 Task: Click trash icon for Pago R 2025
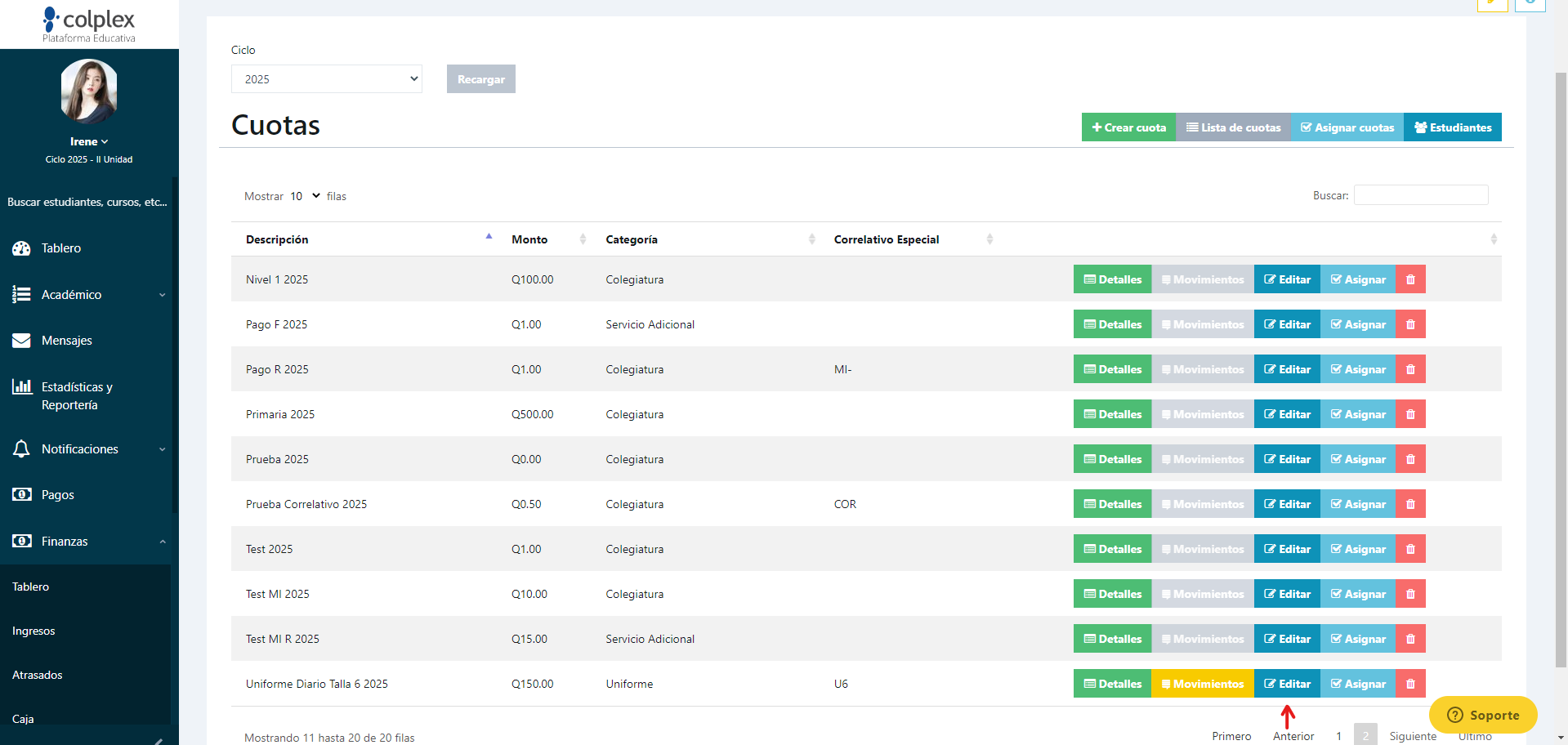pyautogui.click(x=1410, y=369)
